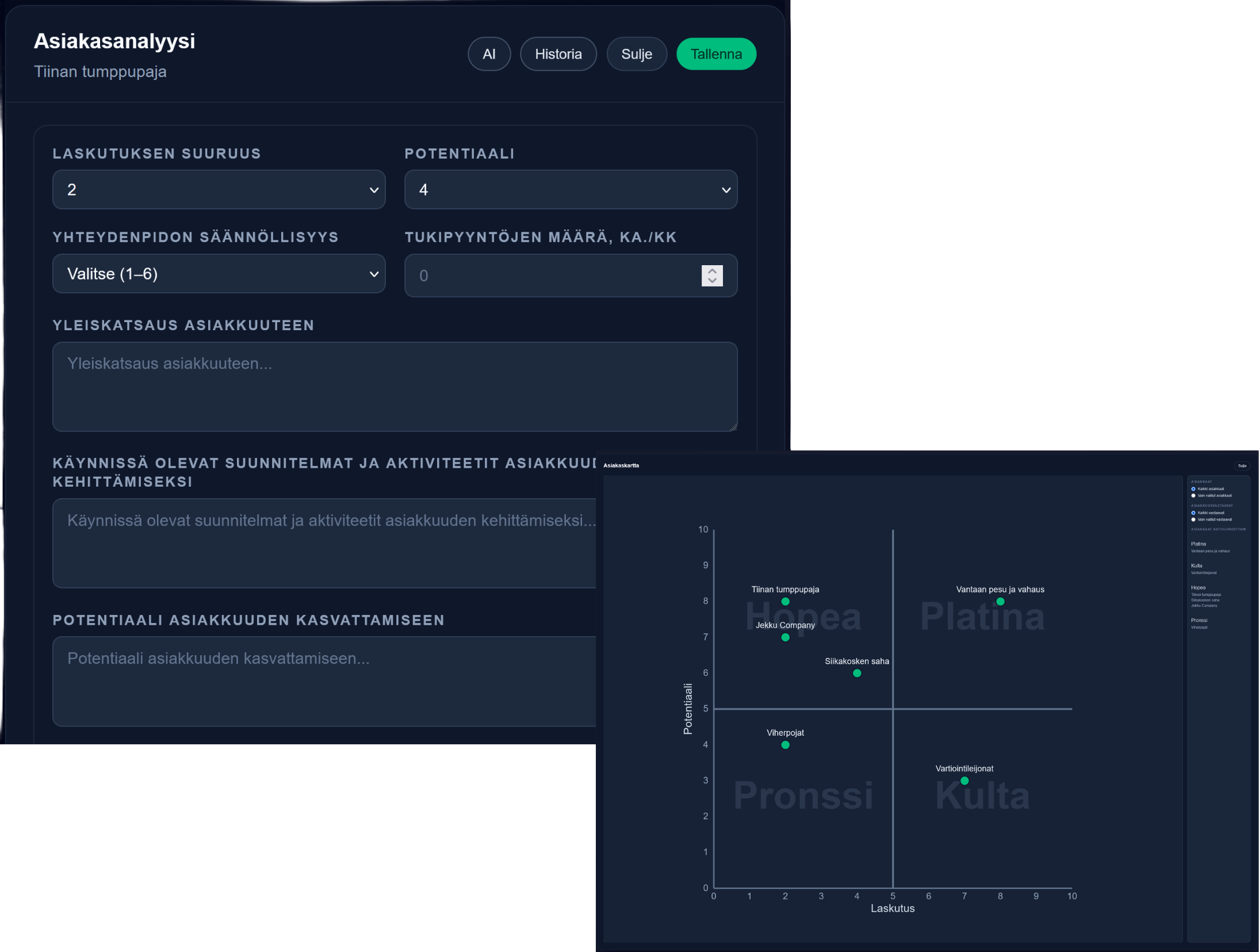Click the Laskutus axis label on chart
The image size is (1259, 952).
pos(893,908)
